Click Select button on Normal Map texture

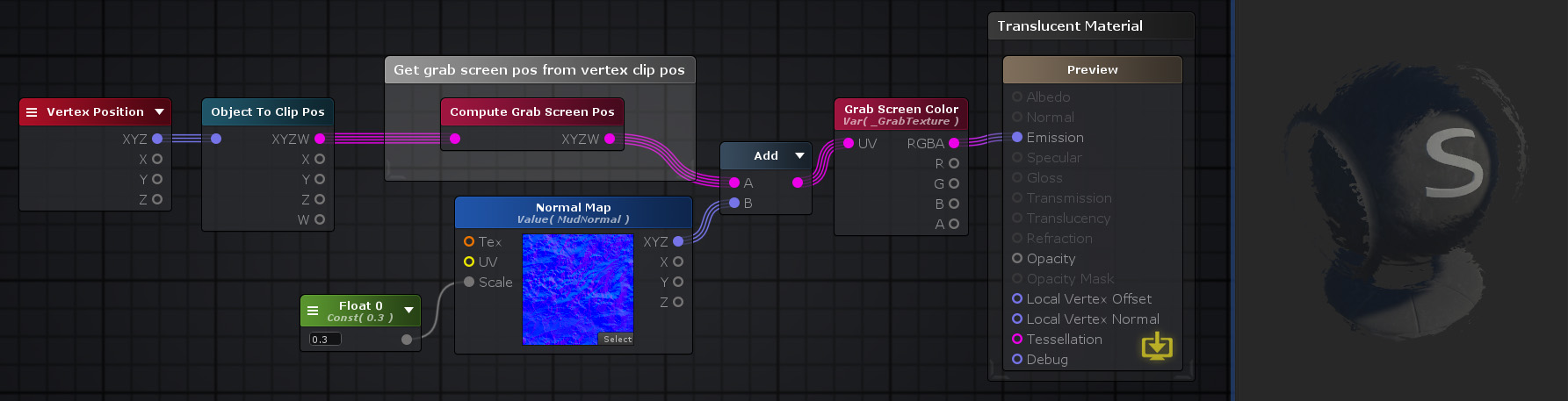(x=617, y=339)
